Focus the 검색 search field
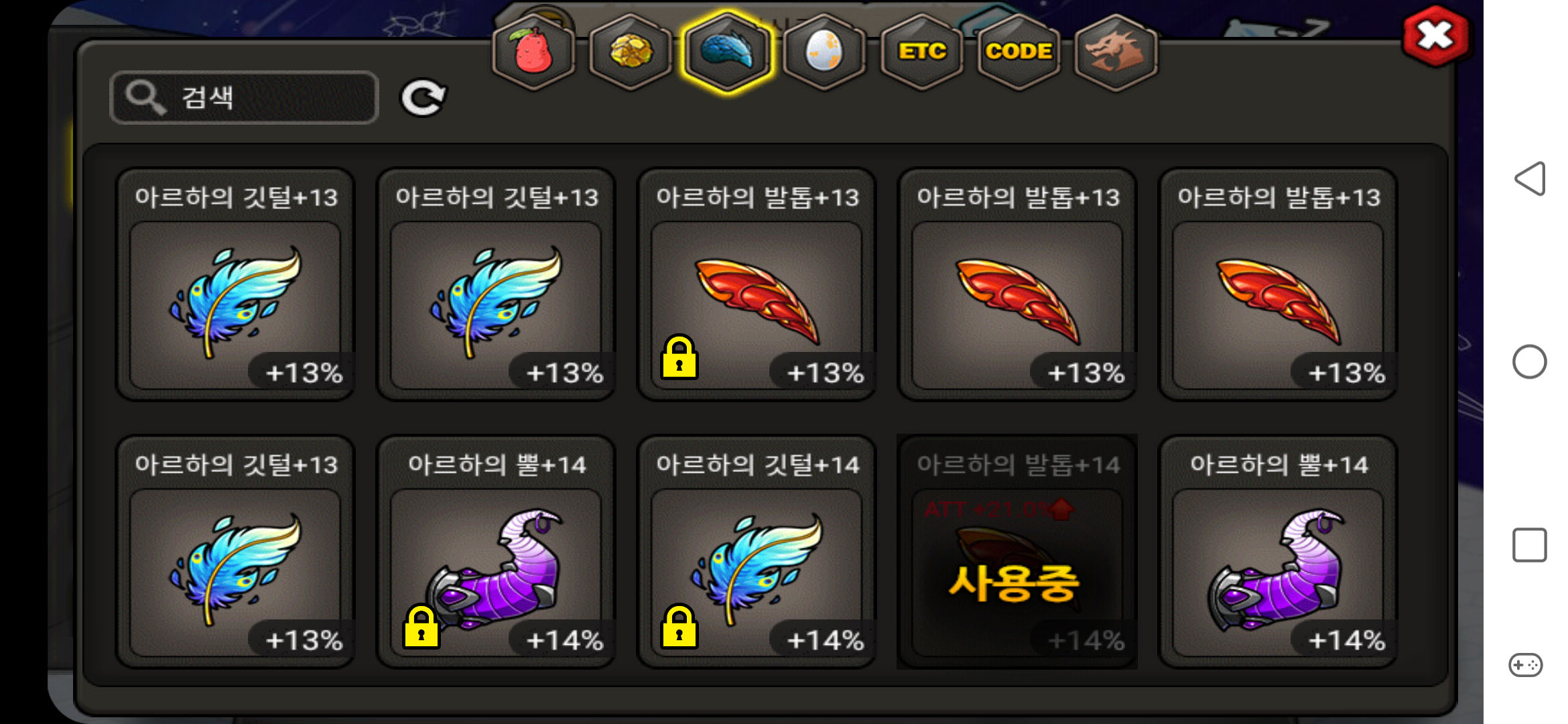 [x=245, y=98]
